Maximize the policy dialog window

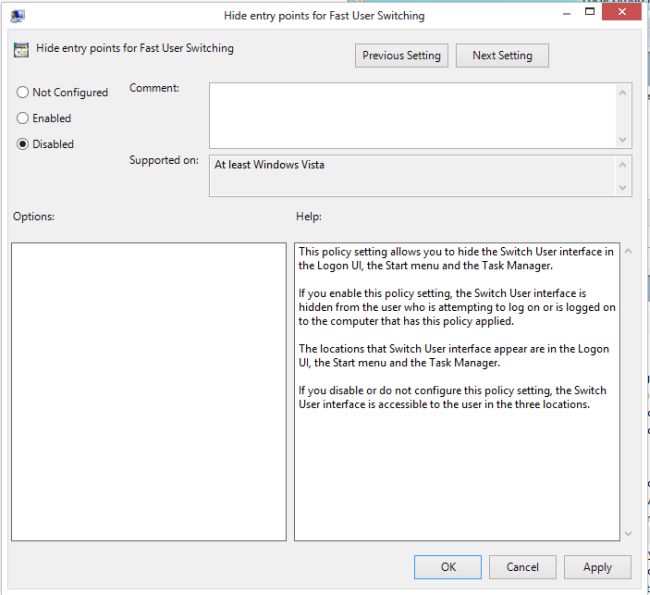pos(589,12)
